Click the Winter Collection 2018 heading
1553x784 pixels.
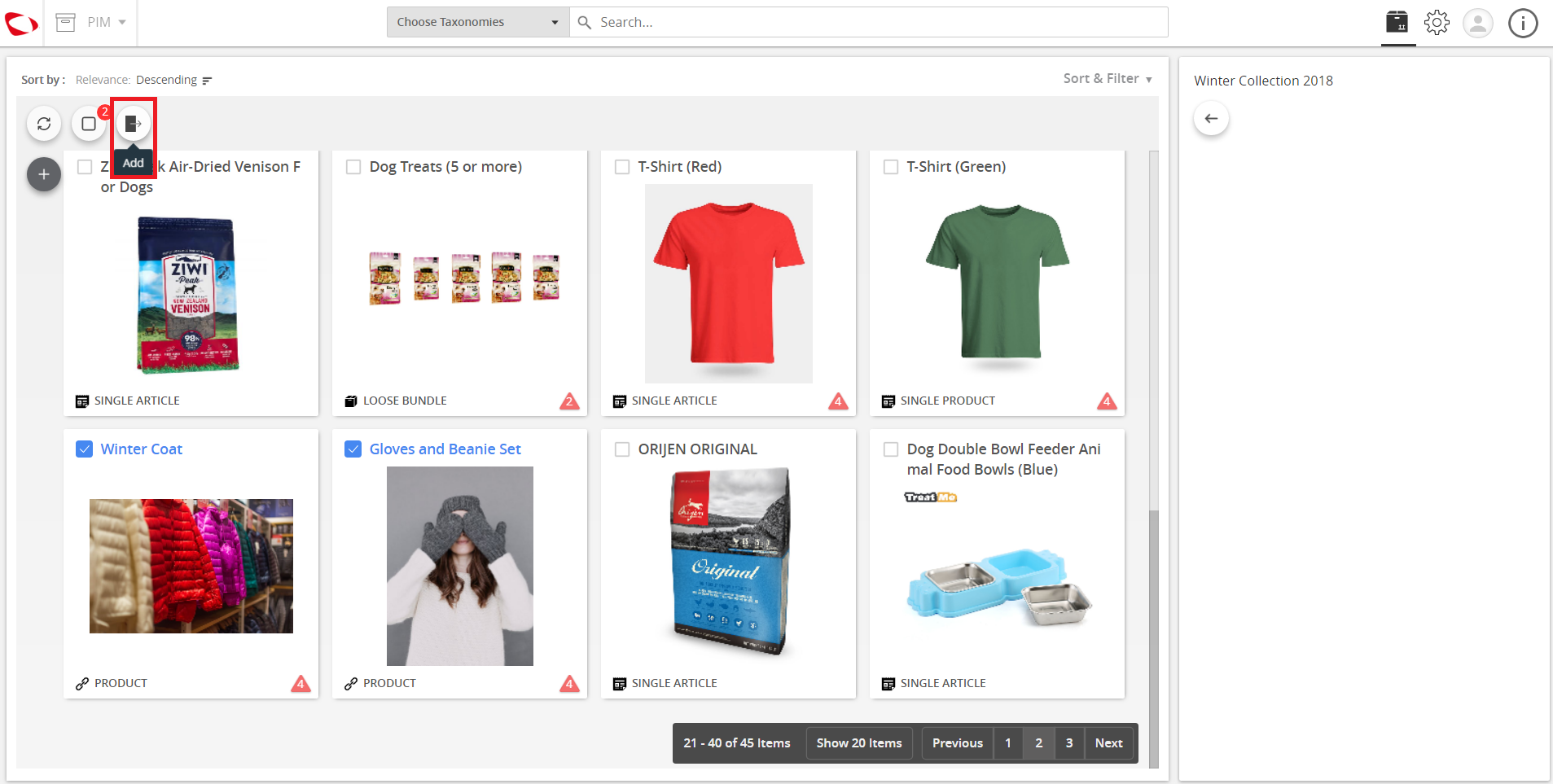pos(1263,81)
